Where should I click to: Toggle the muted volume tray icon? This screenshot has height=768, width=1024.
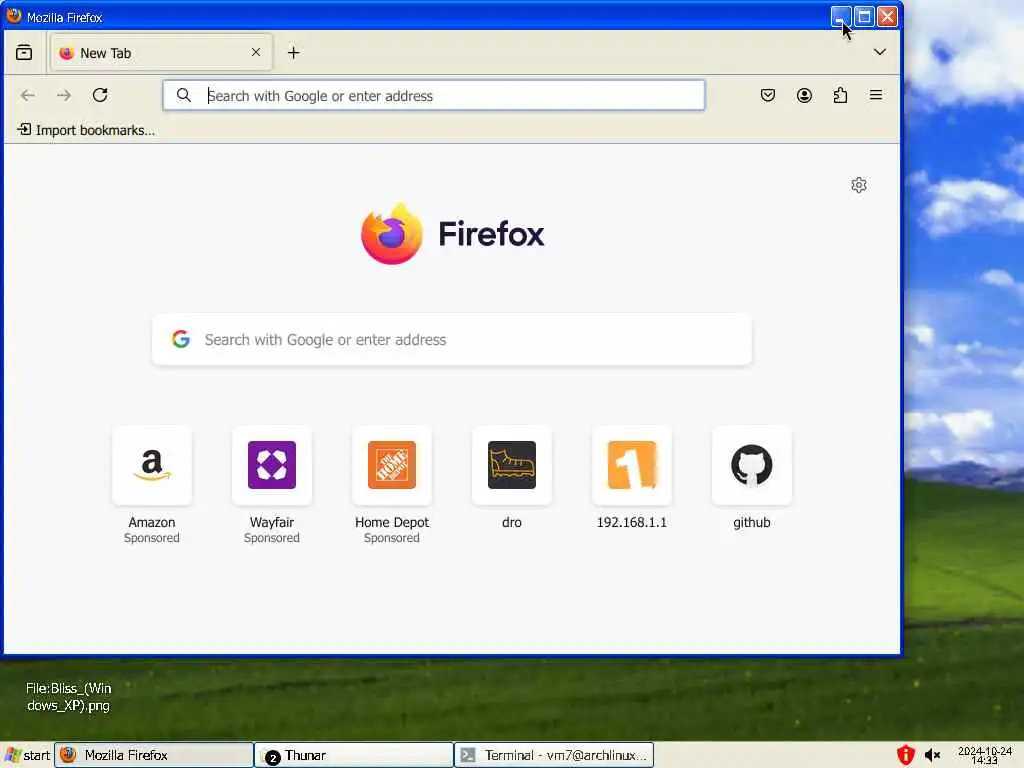tap(933, 756)
